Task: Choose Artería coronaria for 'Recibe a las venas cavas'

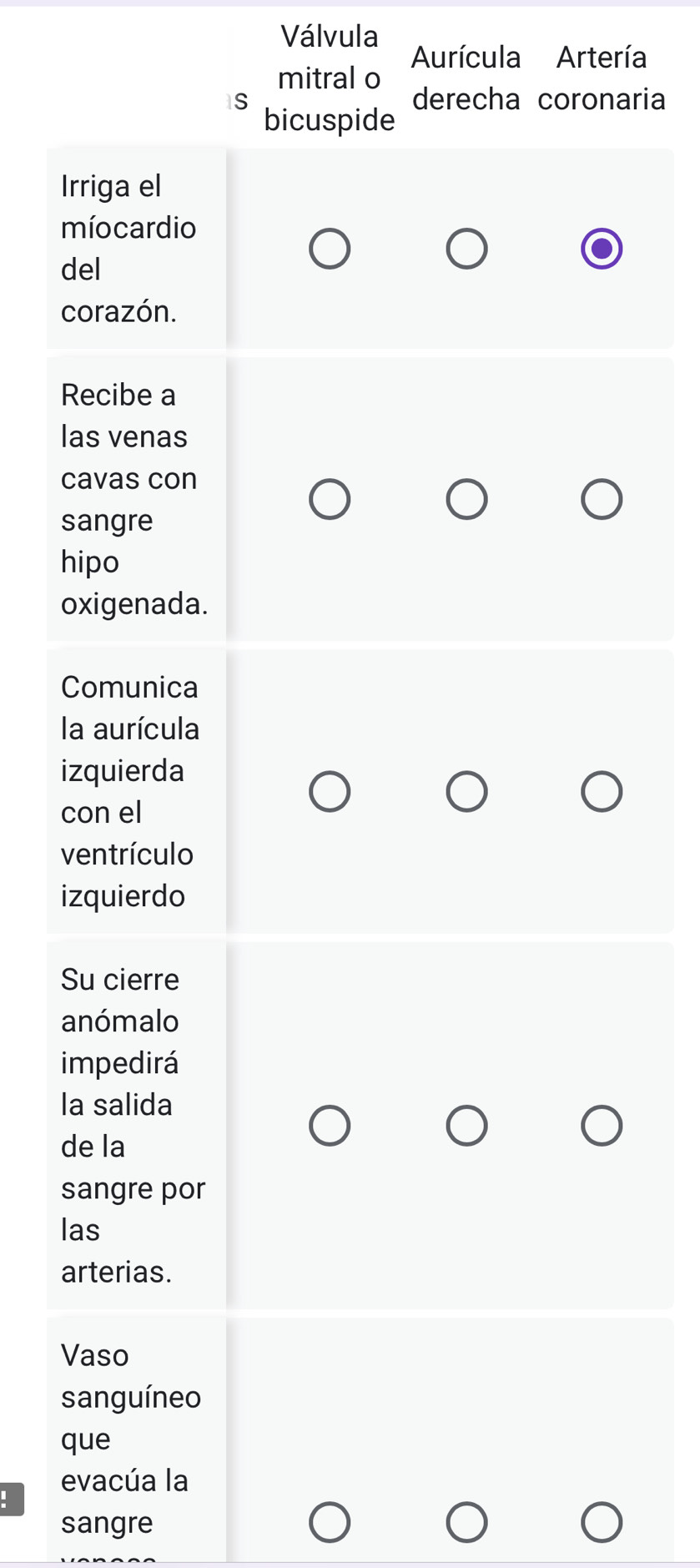Action: (x=602, y=499)
